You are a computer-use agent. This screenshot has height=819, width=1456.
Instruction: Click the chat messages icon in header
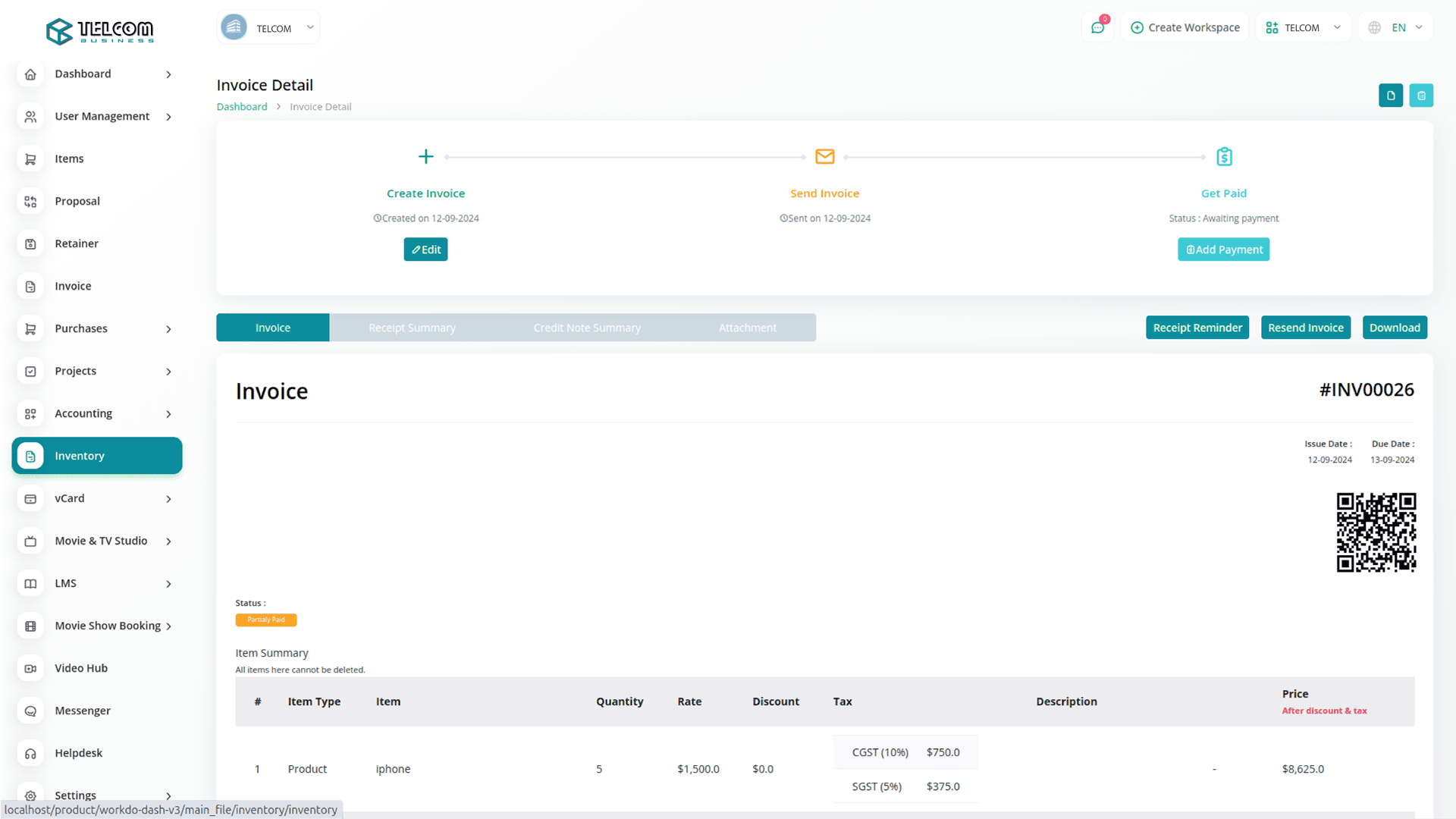[x=1097, y=28]
